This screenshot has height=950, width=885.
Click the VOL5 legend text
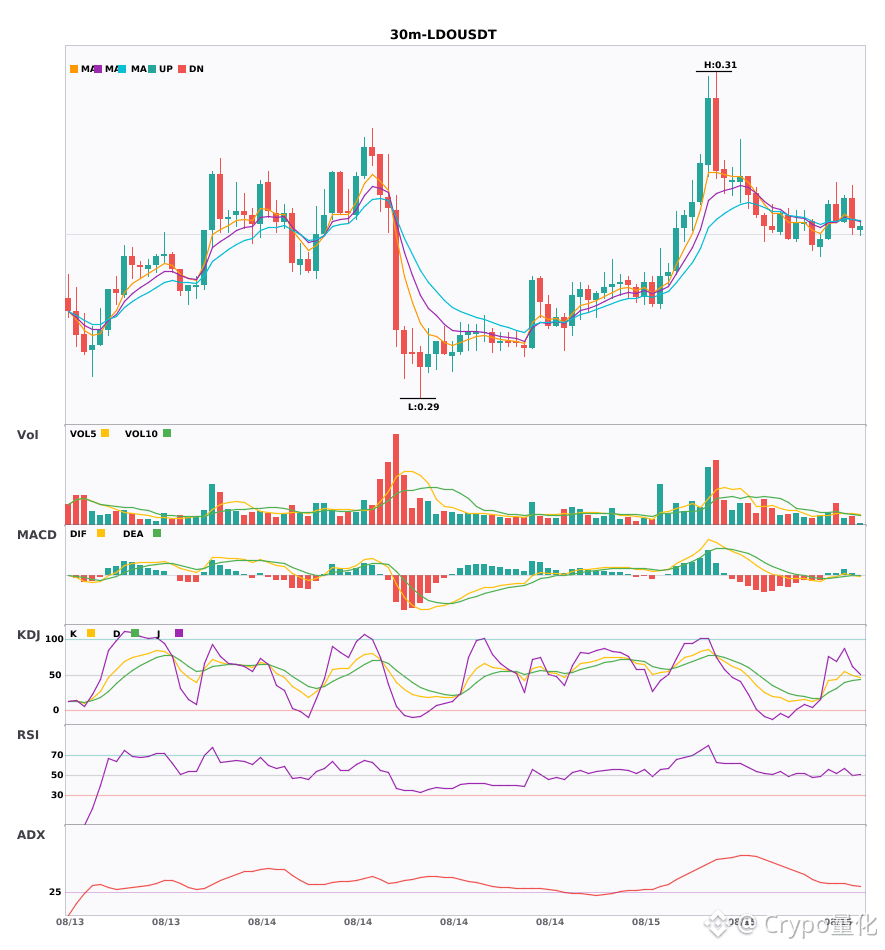(83, 434)
